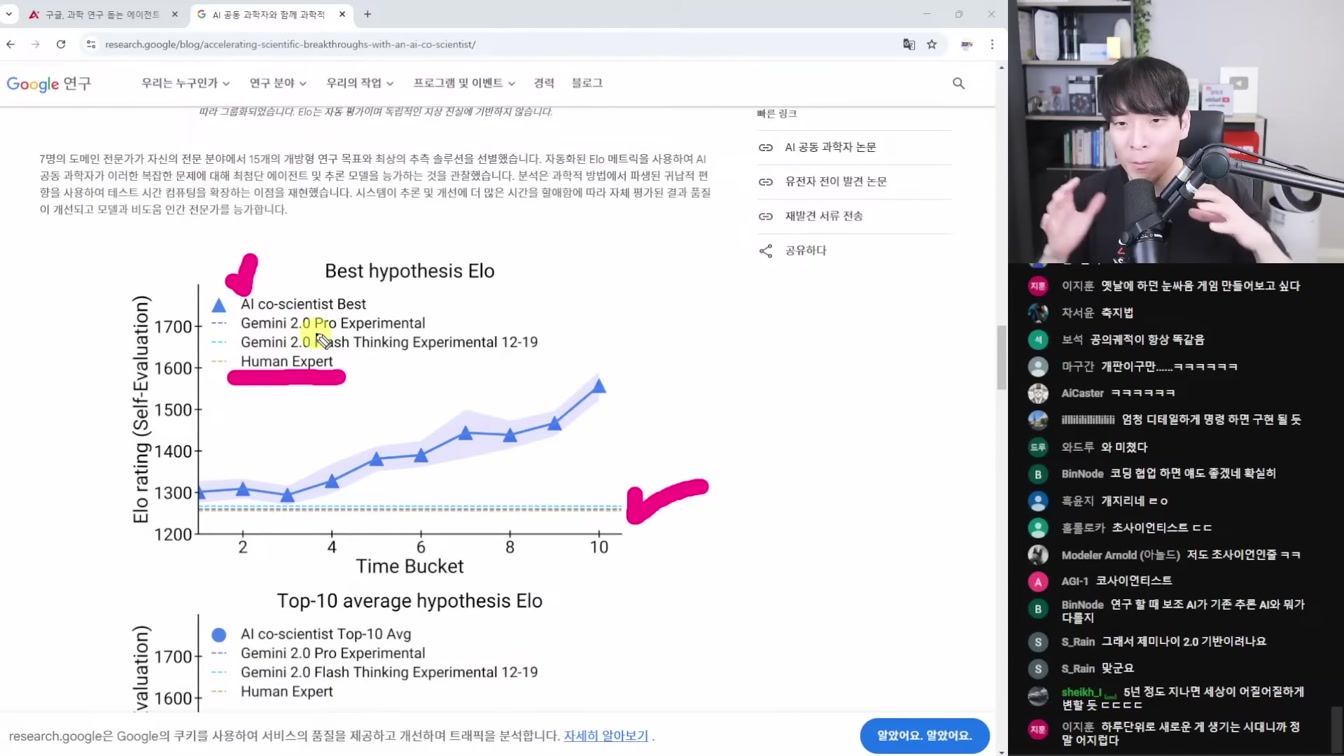Open the Chrome profile avatar

pos(967,44)
